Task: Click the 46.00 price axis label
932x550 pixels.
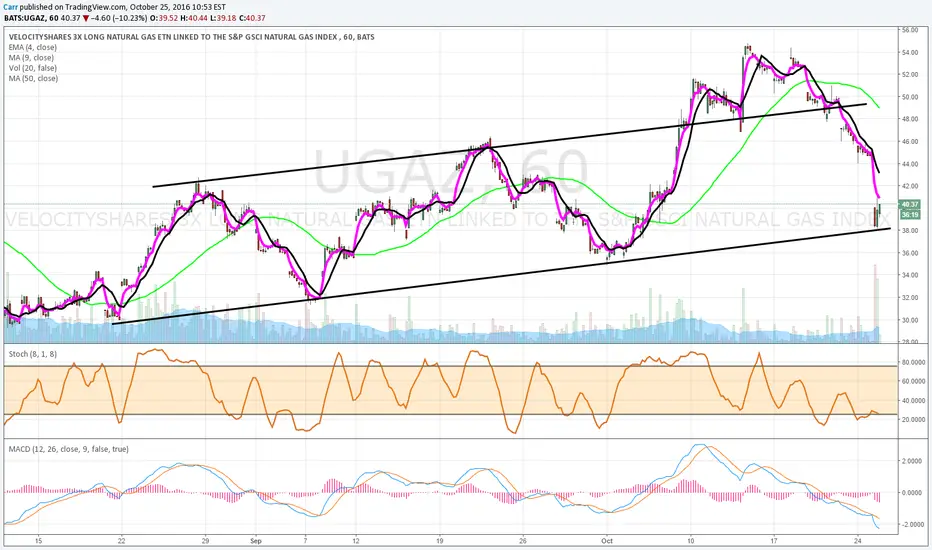Action: pos(910,142)
